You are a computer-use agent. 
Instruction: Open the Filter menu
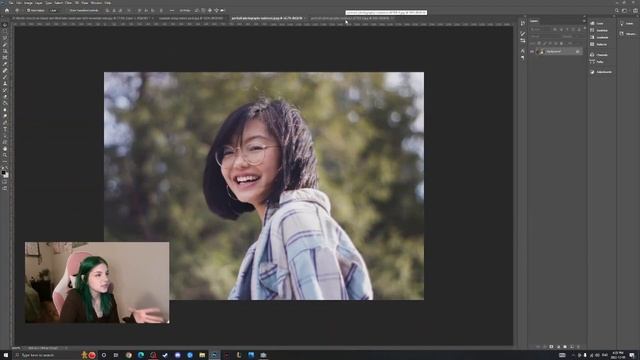click(68, 2)
